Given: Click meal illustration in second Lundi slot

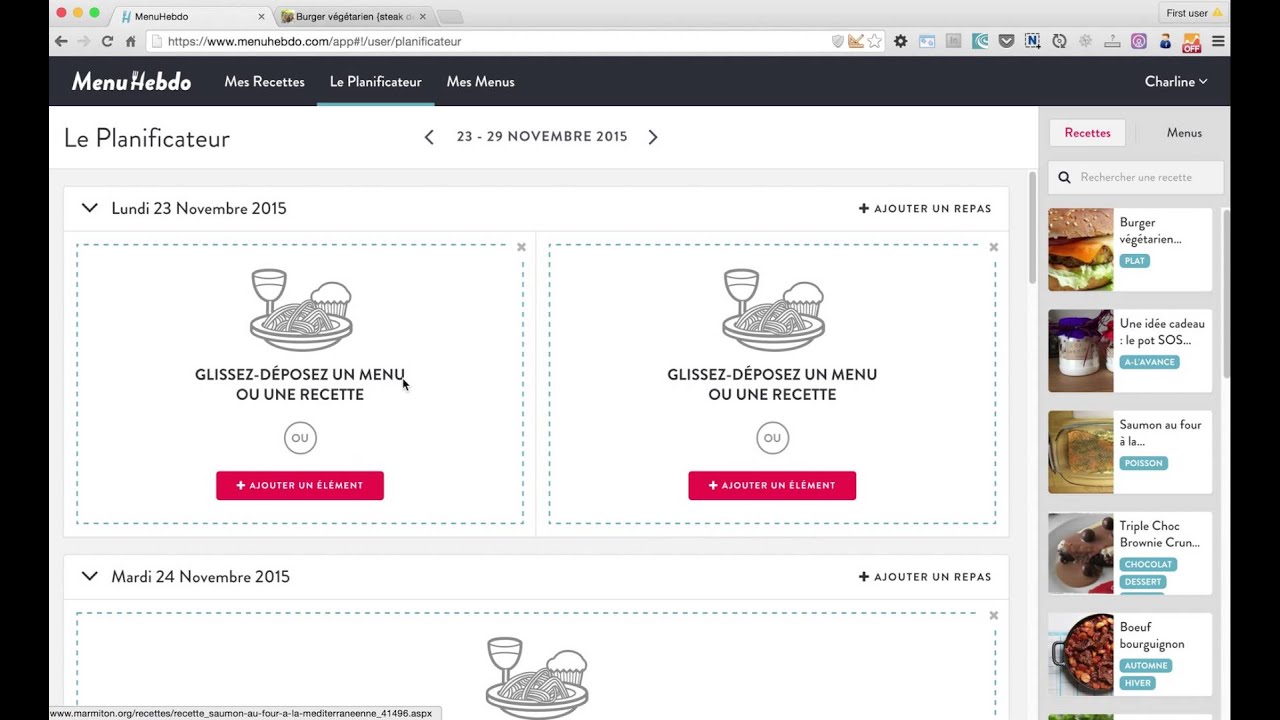Looking at the screenshot, I should 773,310.
